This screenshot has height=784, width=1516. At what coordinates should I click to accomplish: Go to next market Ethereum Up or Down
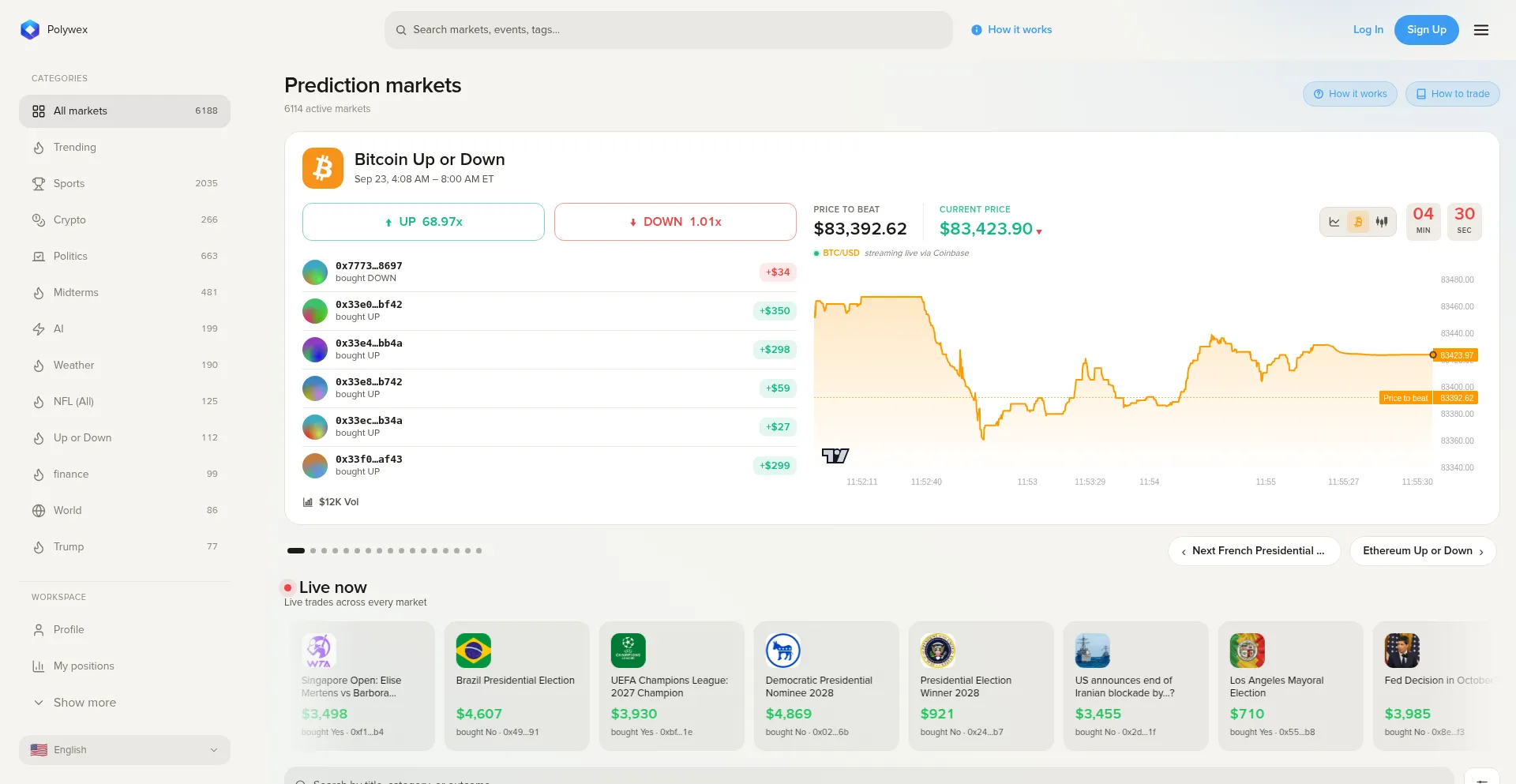tap(1423, 551)
